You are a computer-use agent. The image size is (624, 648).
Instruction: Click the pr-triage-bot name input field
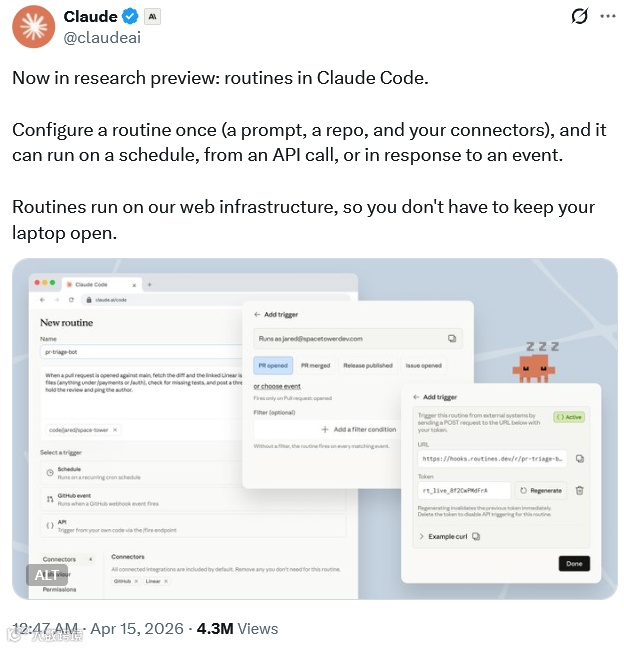click(x=141, y=352)
